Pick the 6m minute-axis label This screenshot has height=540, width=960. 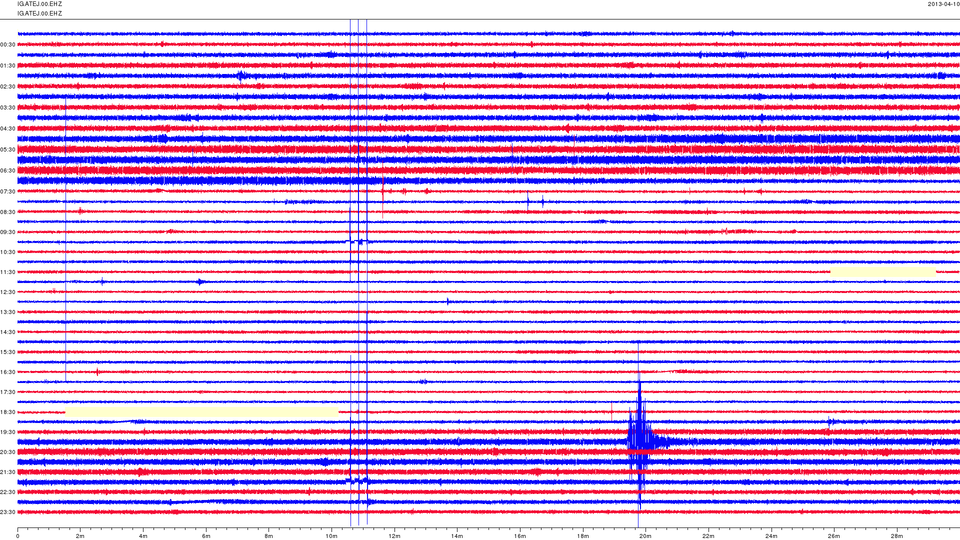pyautogui.click(x=206, y=536)
